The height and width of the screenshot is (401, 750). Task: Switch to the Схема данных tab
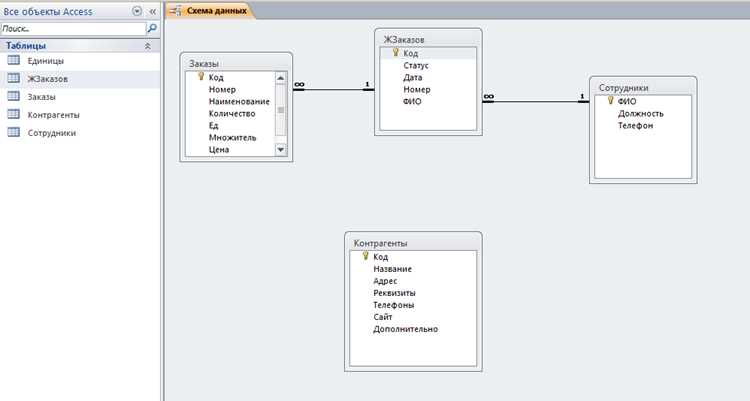click(210, 11)
